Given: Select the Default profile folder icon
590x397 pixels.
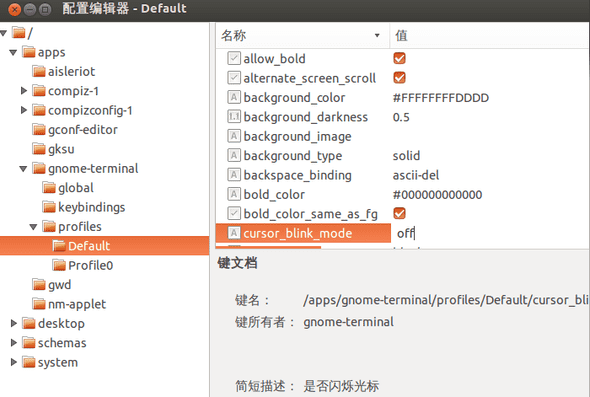Looking at the screenshot, I should (x=59, y=246).
